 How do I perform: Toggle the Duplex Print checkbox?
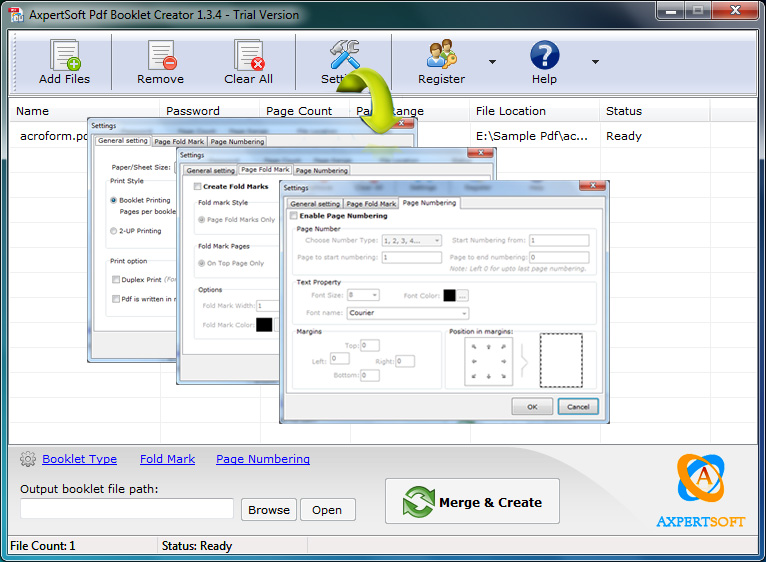pyautogui.click(x=116, y=280)
